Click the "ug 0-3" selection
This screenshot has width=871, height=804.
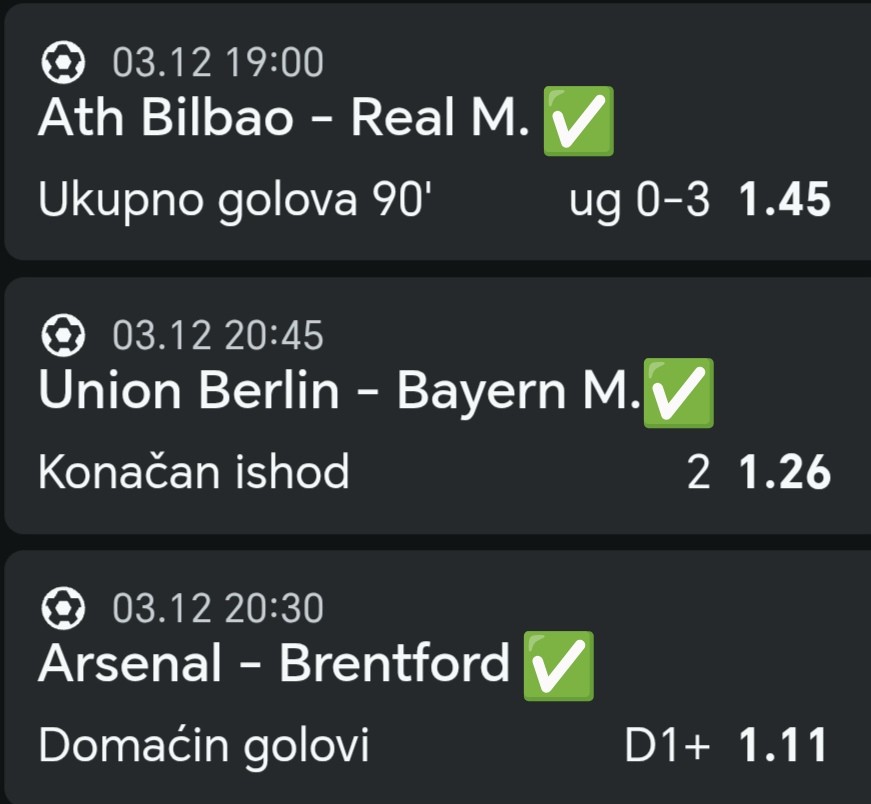tap(639, 201)
